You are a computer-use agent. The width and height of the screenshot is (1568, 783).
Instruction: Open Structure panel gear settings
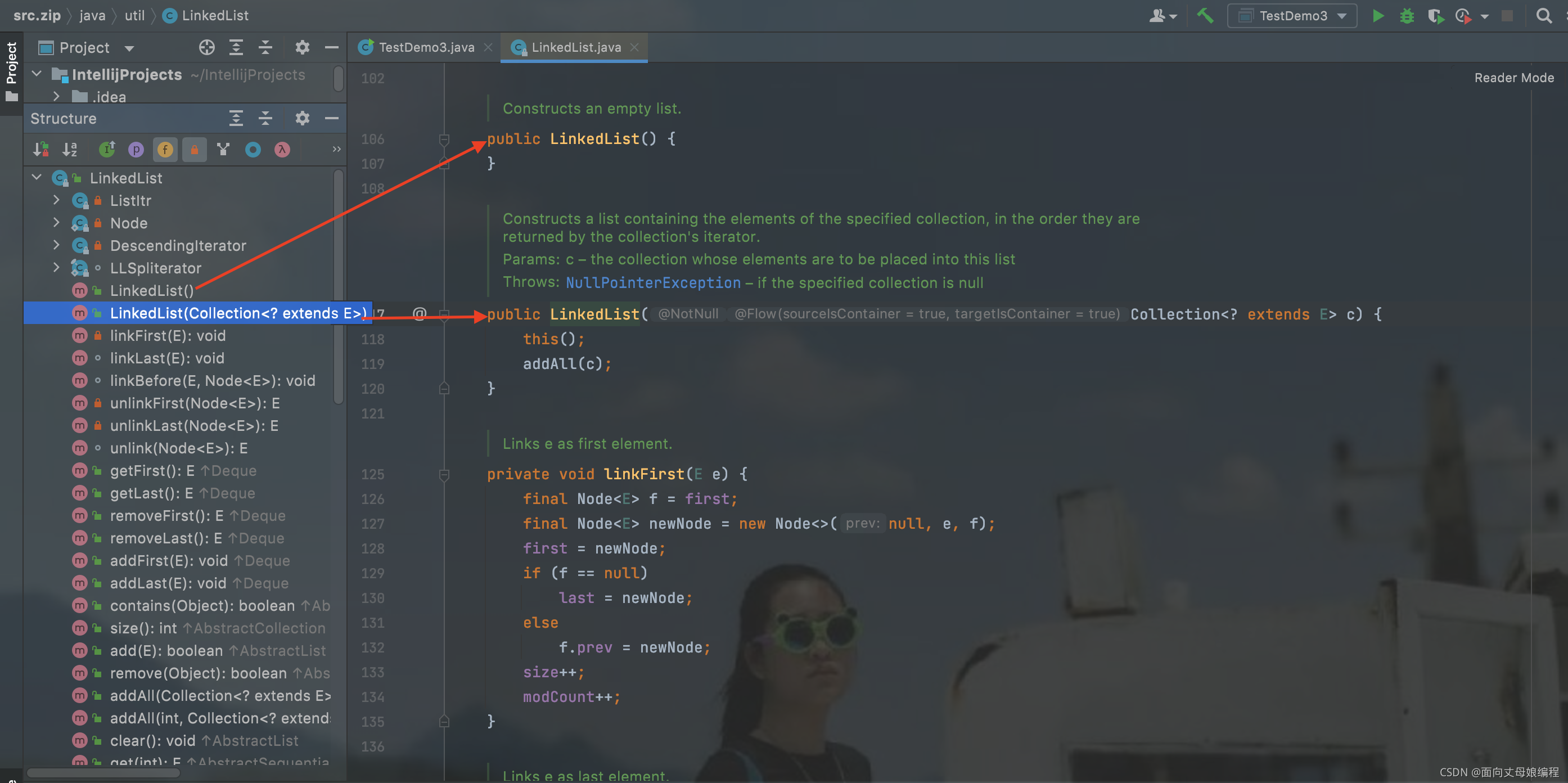[x=302, y=118]
